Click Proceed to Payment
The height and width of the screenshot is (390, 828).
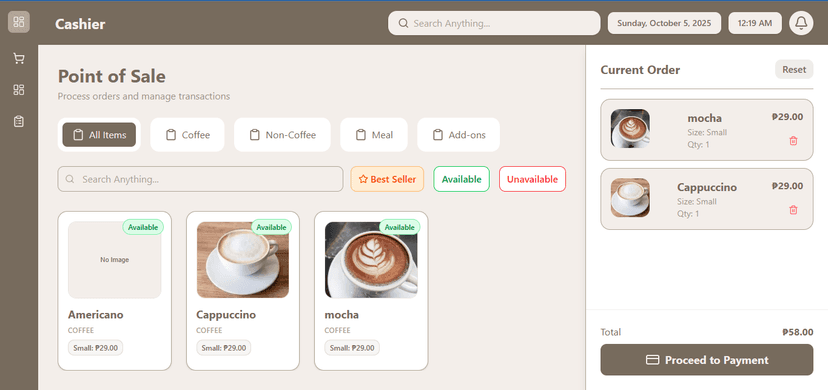click(707, 360)
